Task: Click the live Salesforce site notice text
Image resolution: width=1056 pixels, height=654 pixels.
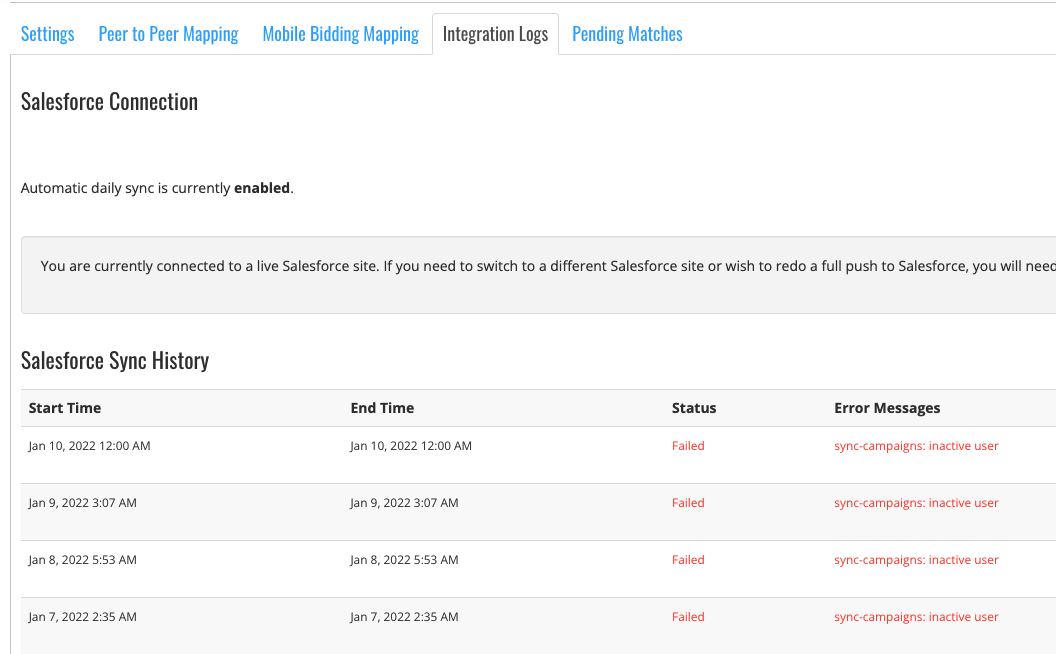Action: click(548, 266)
